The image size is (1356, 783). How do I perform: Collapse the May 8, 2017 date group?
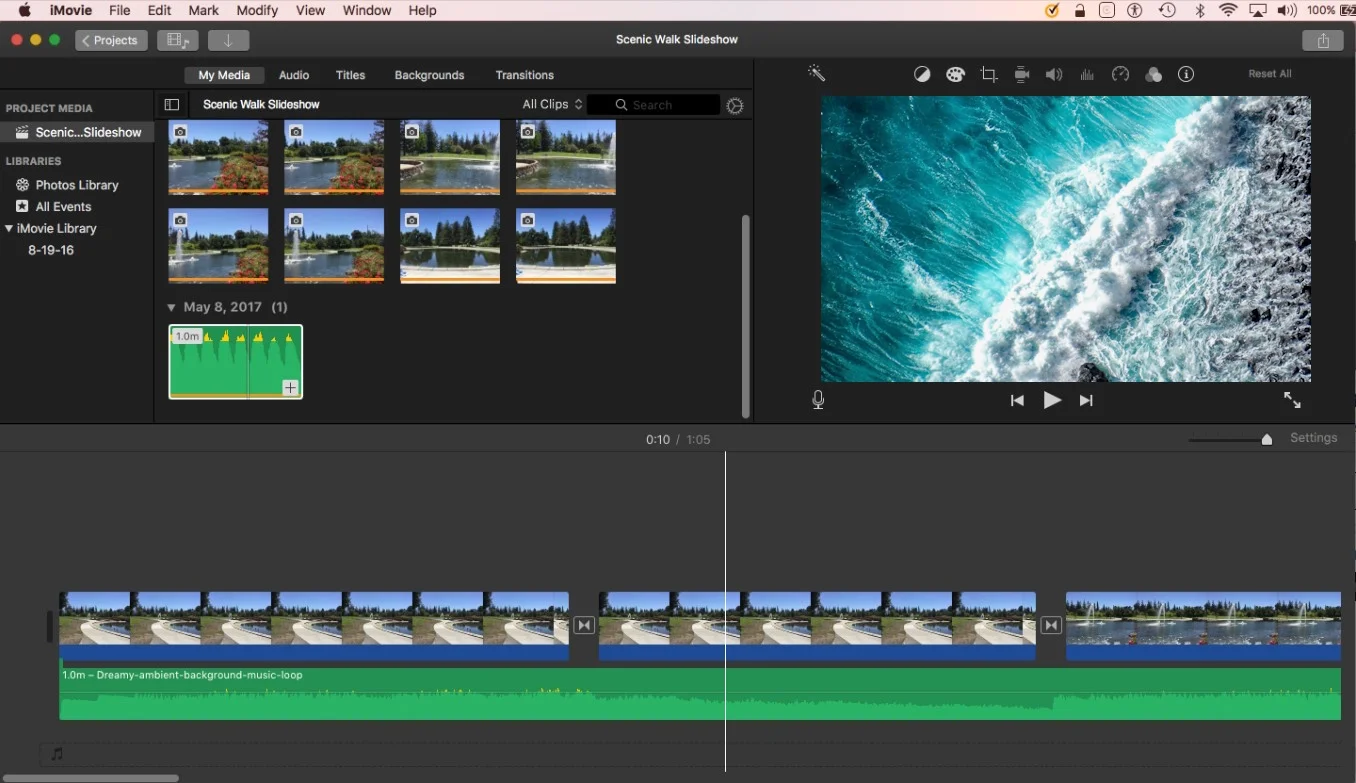click(171, 307)
